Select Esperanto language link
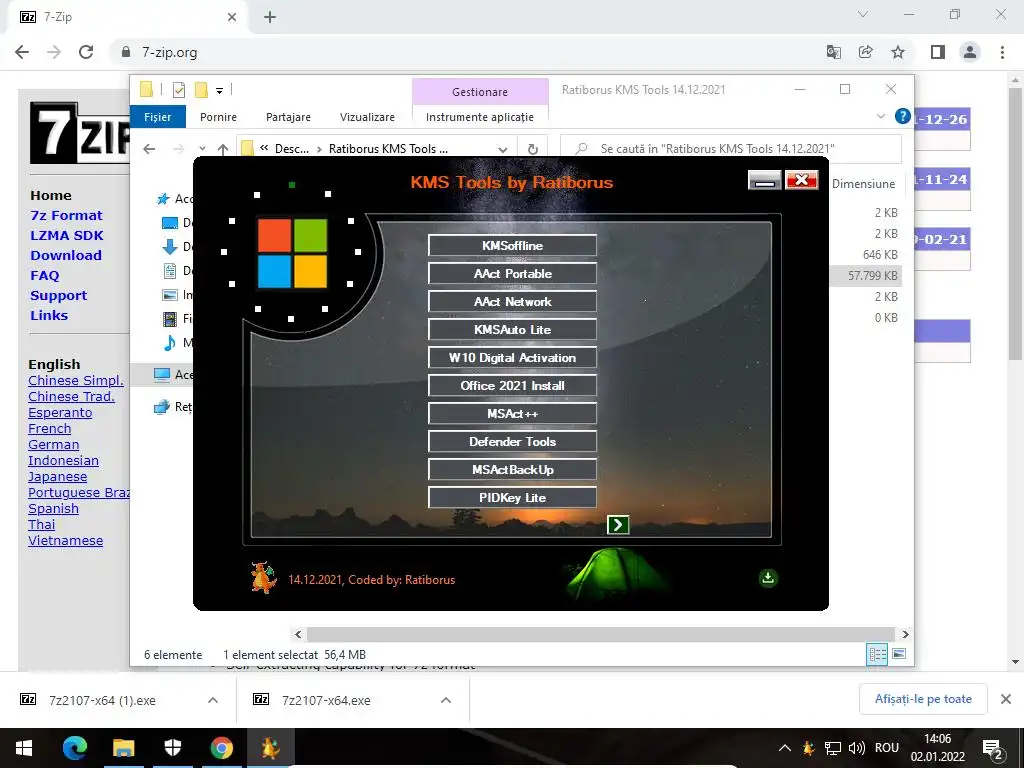The height and width of the screenshot is (768, 1024). coord(60,413)
